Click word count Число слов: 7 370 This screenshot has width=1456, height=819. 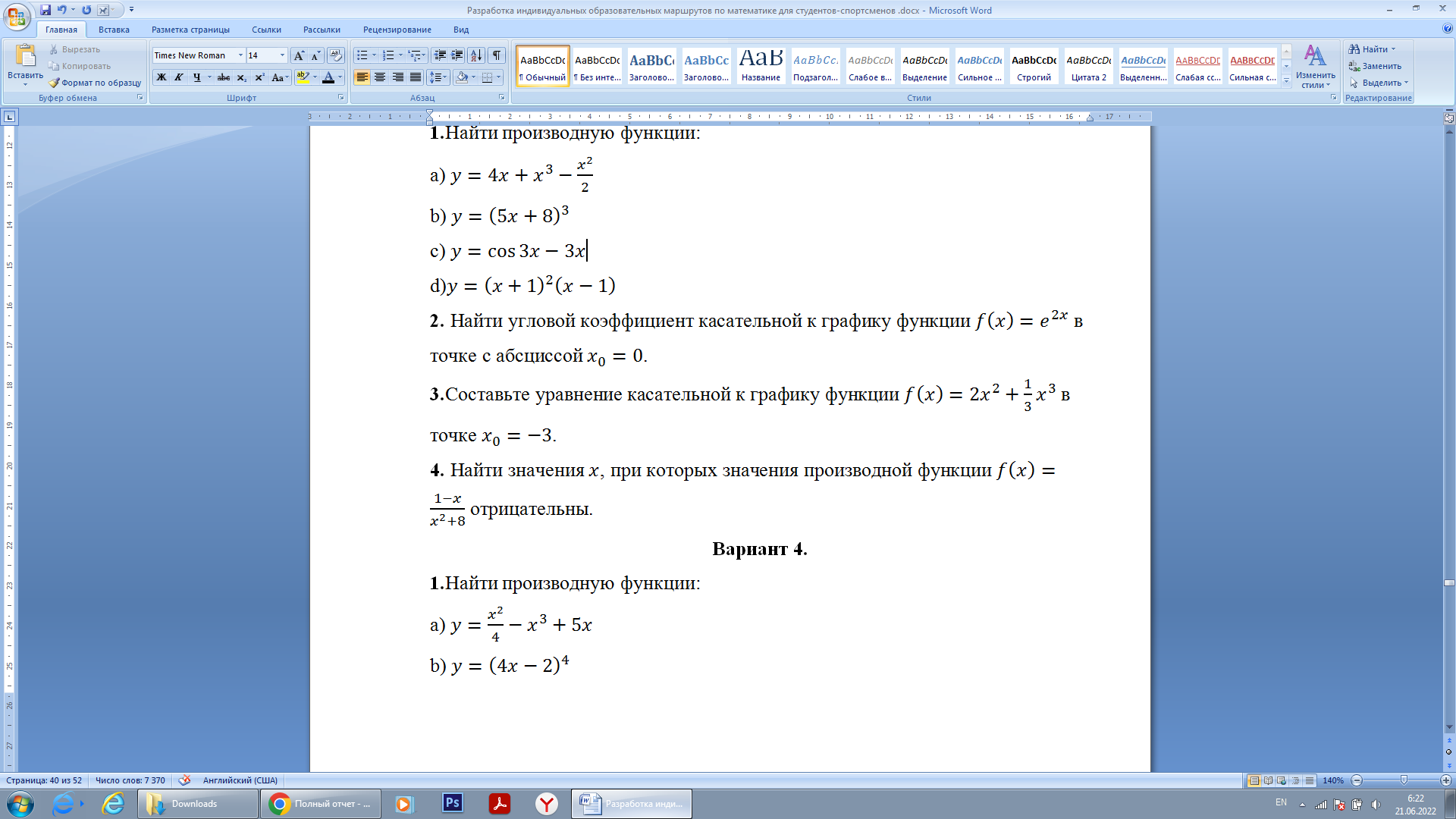point(130,780)
